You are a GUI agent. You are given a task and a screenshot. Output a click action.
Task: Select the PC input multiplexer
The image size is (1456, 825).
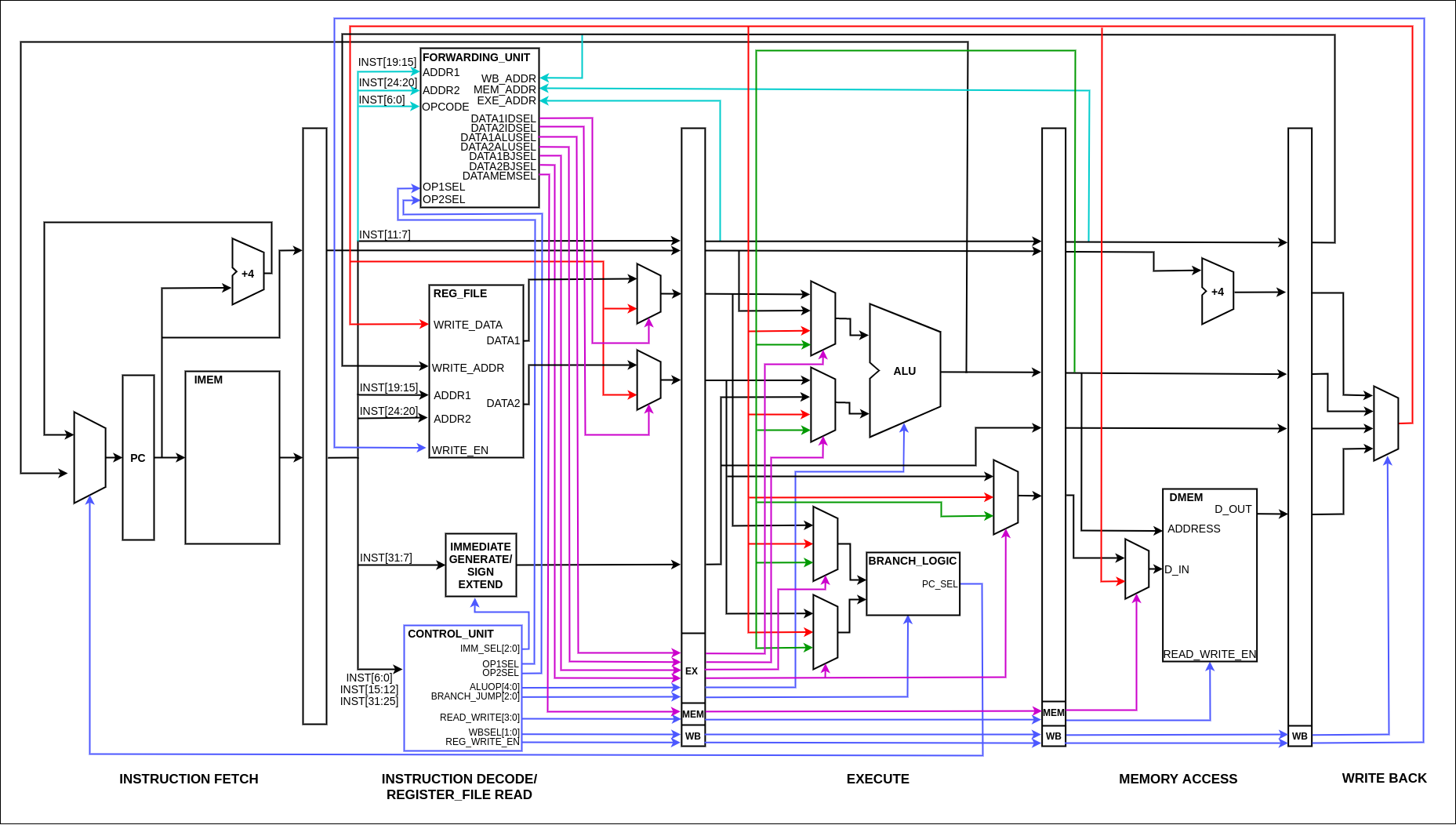click(x=89, y=457)
